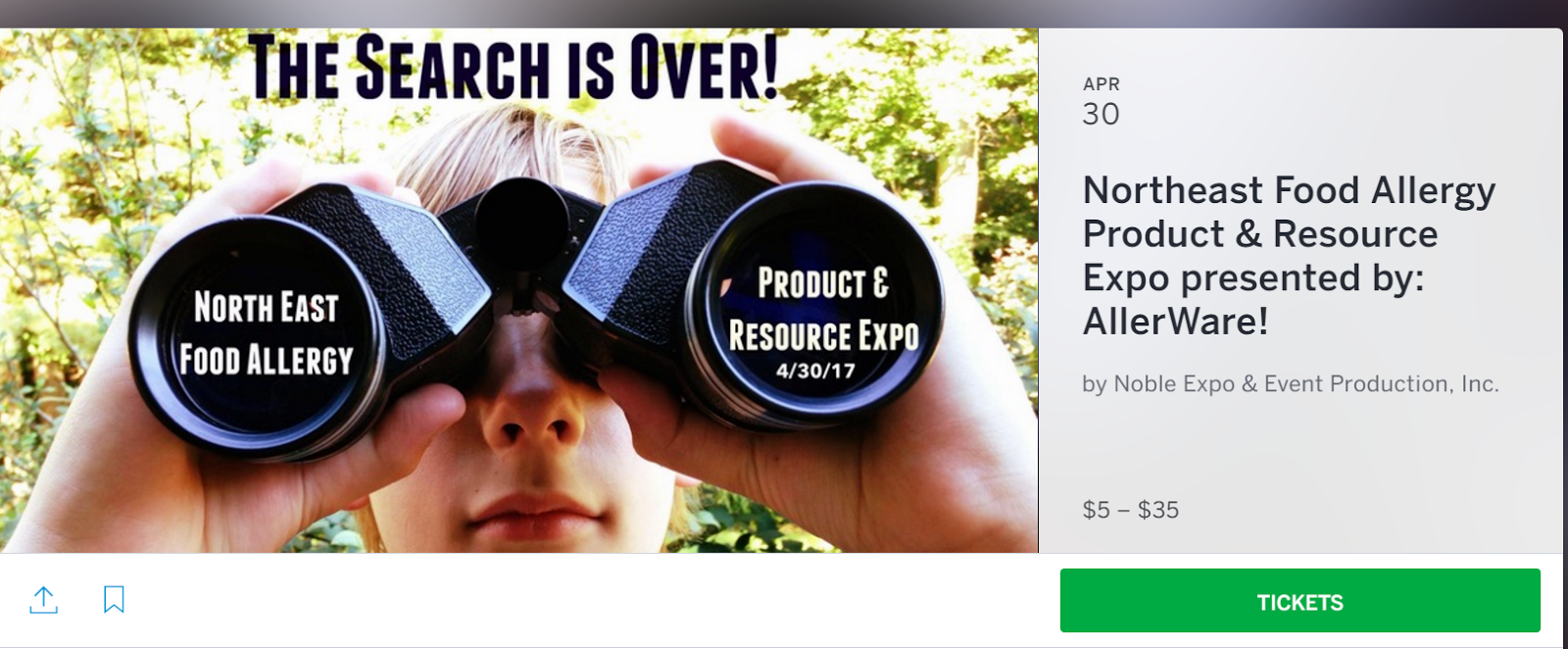
Task: Click the share (upload arrow) icon
Action: click(44, 600)
